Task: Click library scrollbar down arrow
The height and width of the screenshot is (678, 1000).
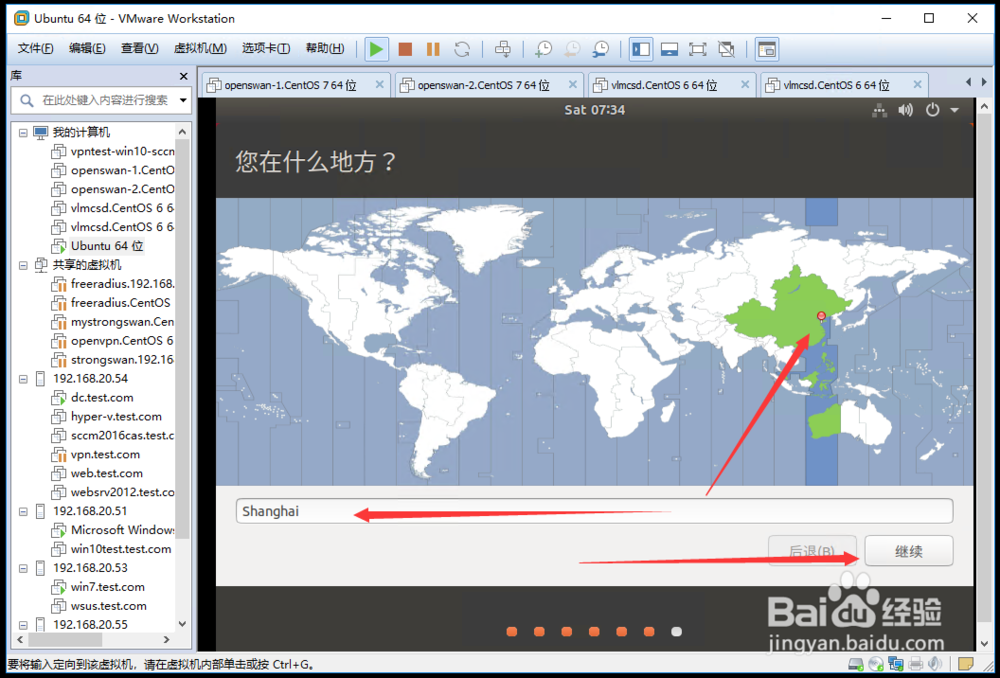Action: tap(182, 624)
